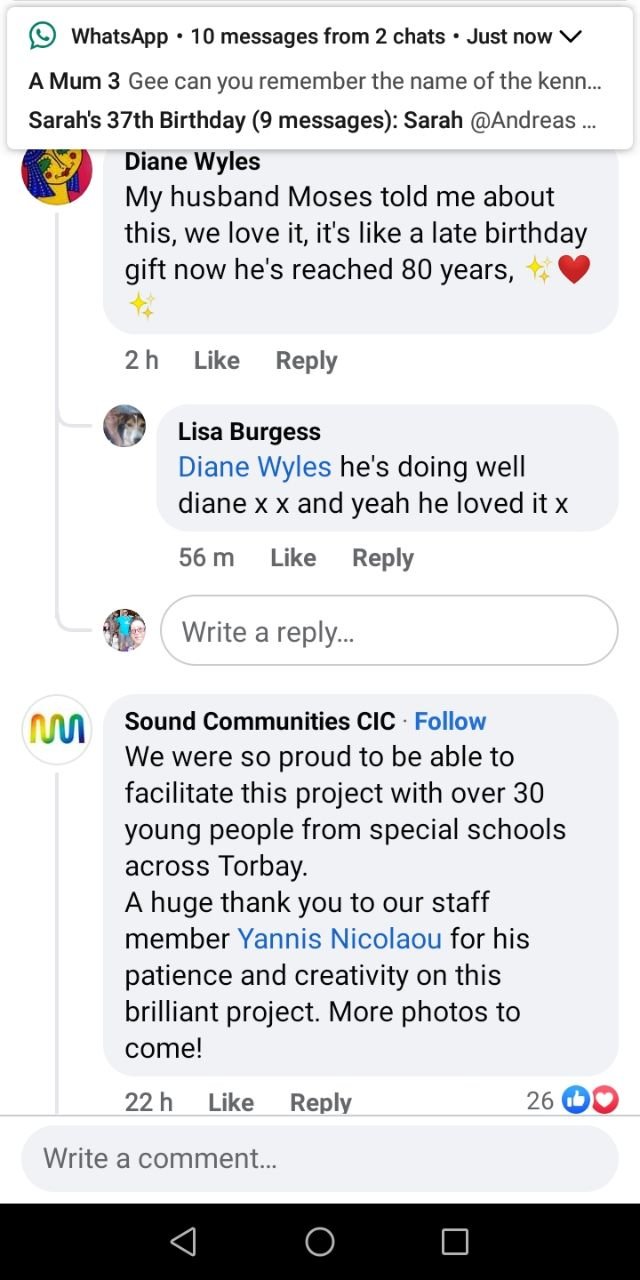
Task: Tap the WhatsApp notification icon
Action: pyautogui.click(x=42, y=36)
